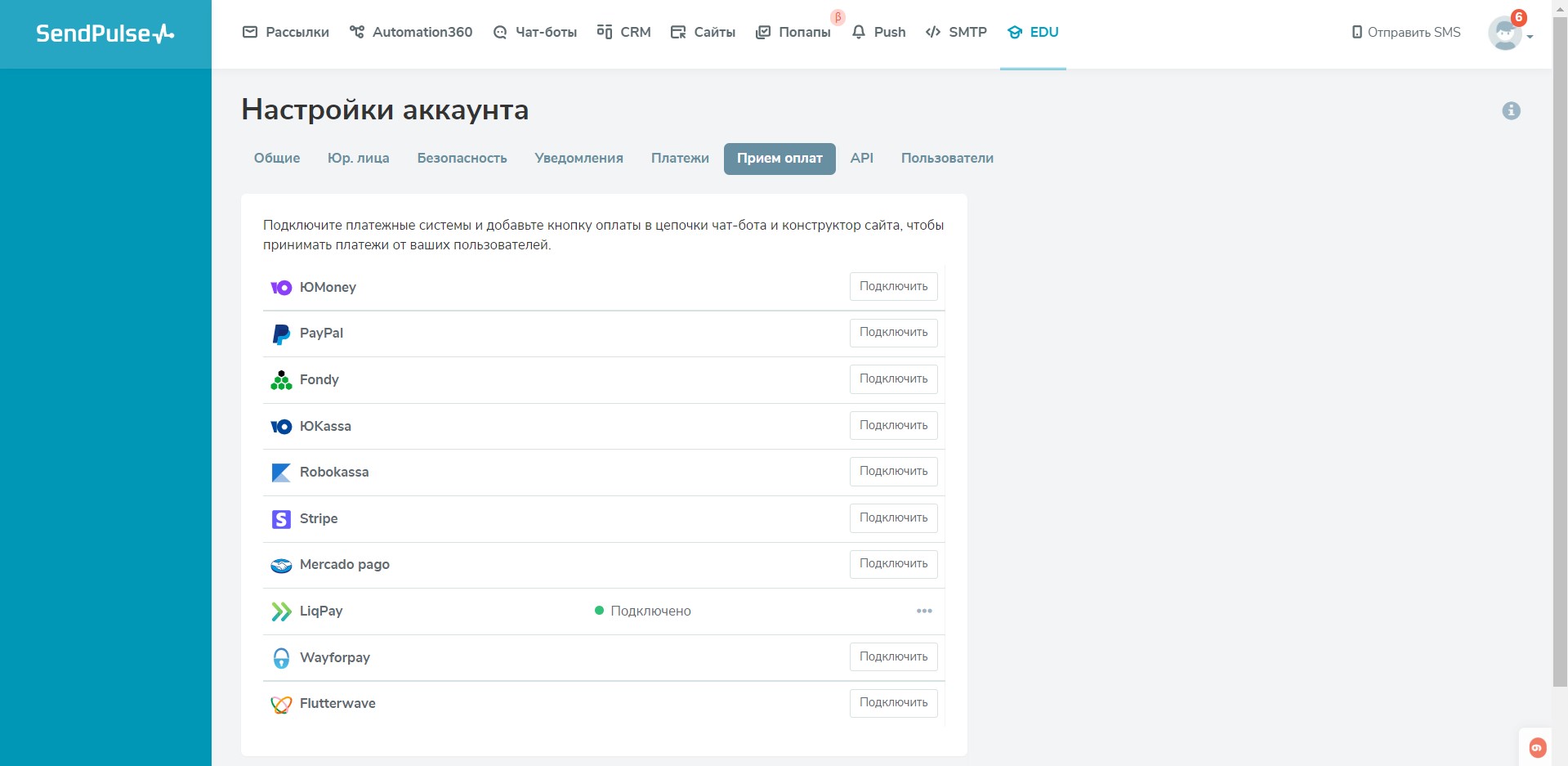Click Отправить SMS link
The image size is (1568, 766).
tap(1406, 32)
